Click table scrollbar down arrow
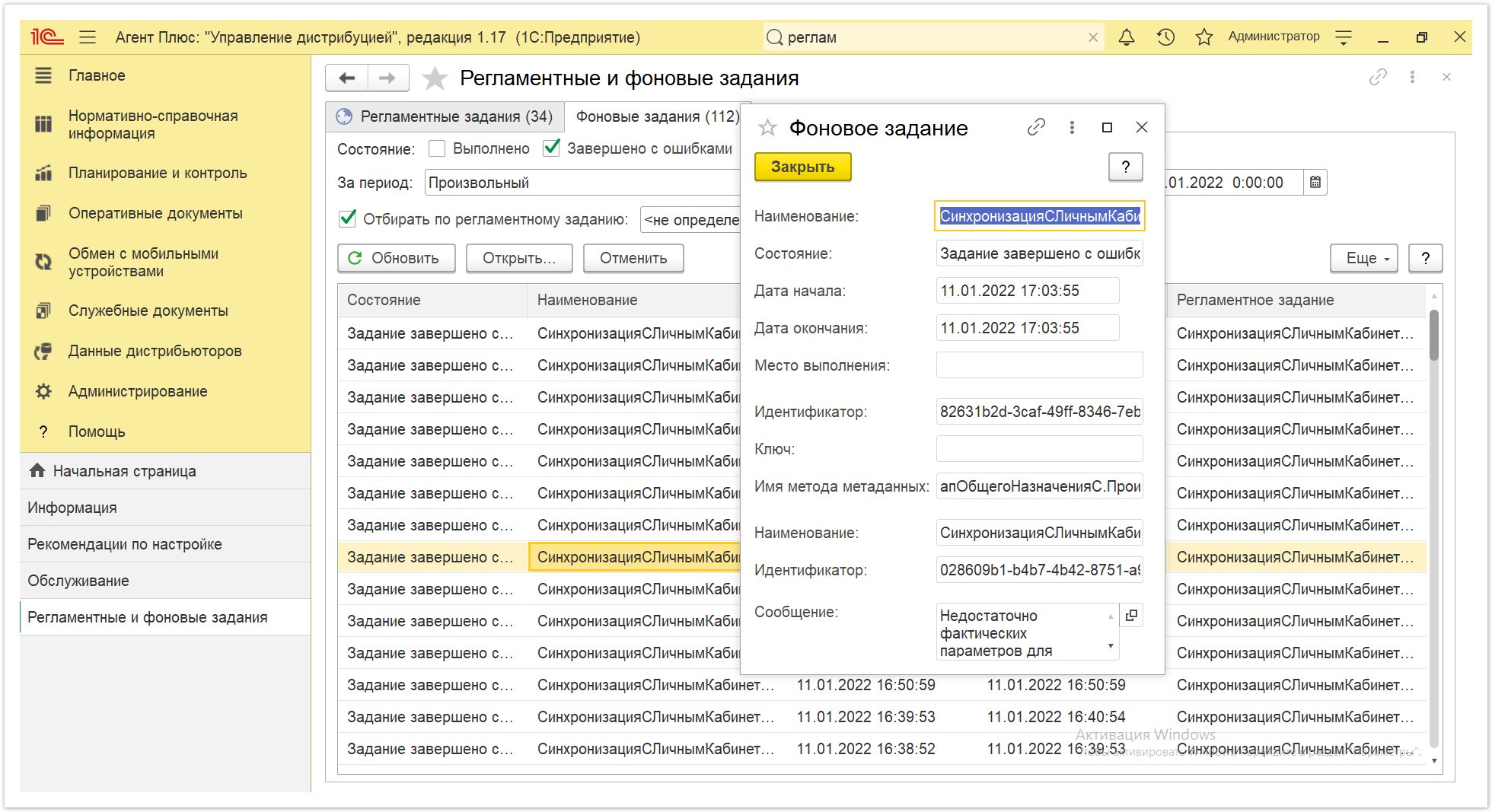 point(1434,760)
